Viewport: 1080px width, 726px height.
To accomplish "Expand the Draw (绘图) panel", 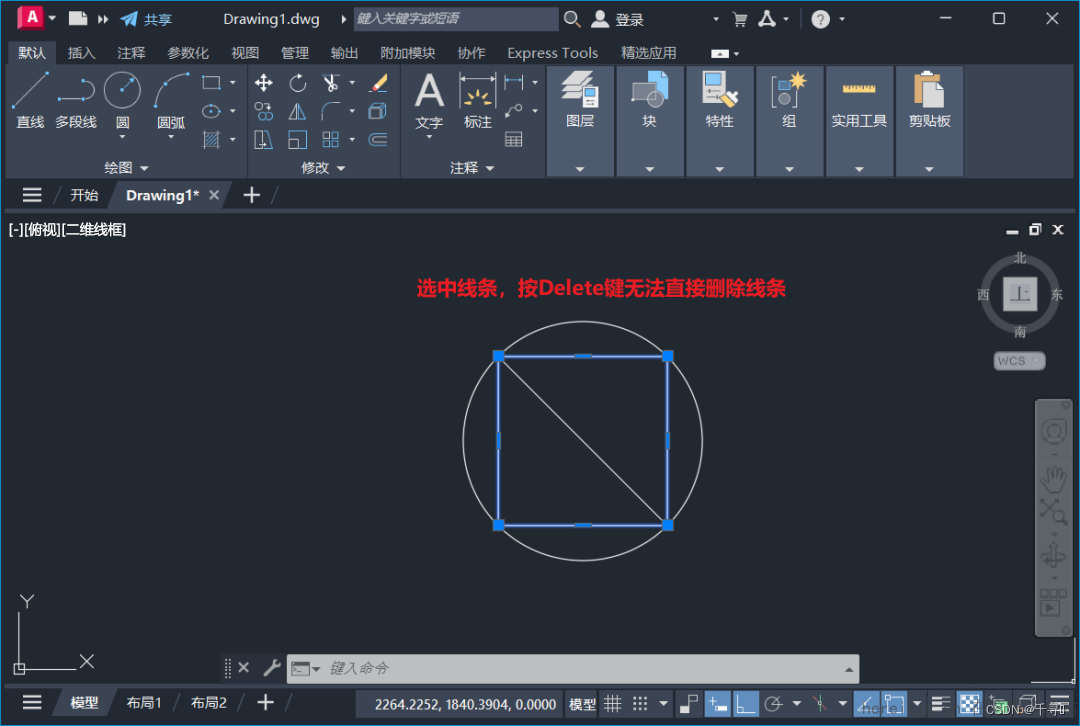I will click(x=126, y=167).
